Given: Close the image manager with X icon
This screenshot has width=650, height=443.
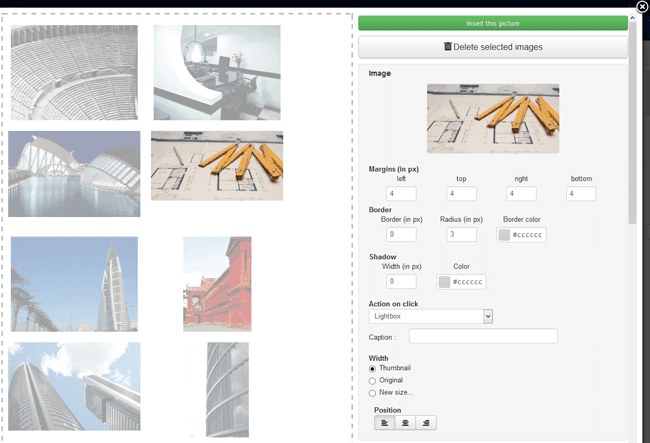Looking at the screenshot, I should [x=641, y=7].
